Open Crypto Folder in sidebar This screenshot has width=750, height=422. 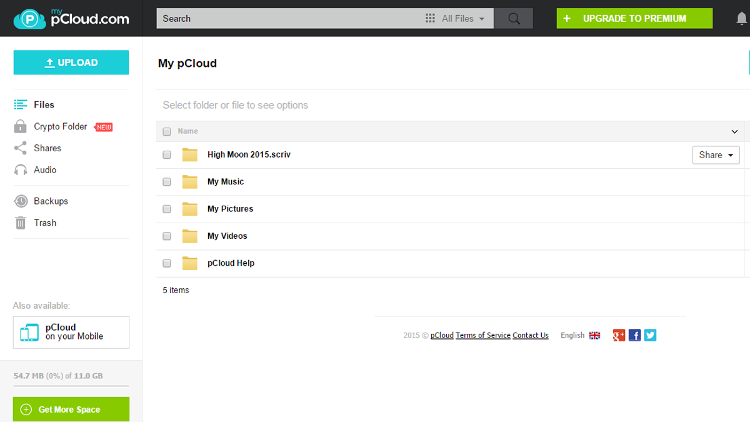click(60, 126)
